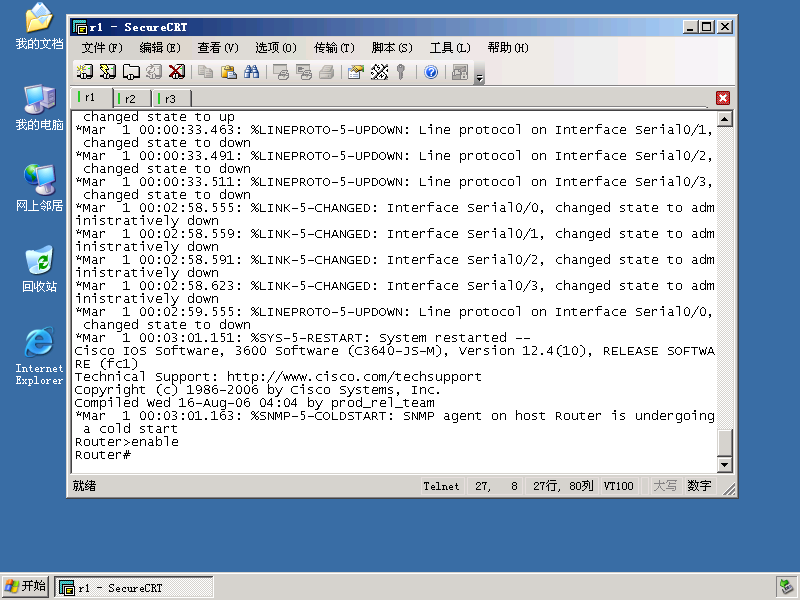This screenshot has width=800, height=600.
Task: Select the 网上邻居 desktop icon
Action: click(x=39, y=188)
